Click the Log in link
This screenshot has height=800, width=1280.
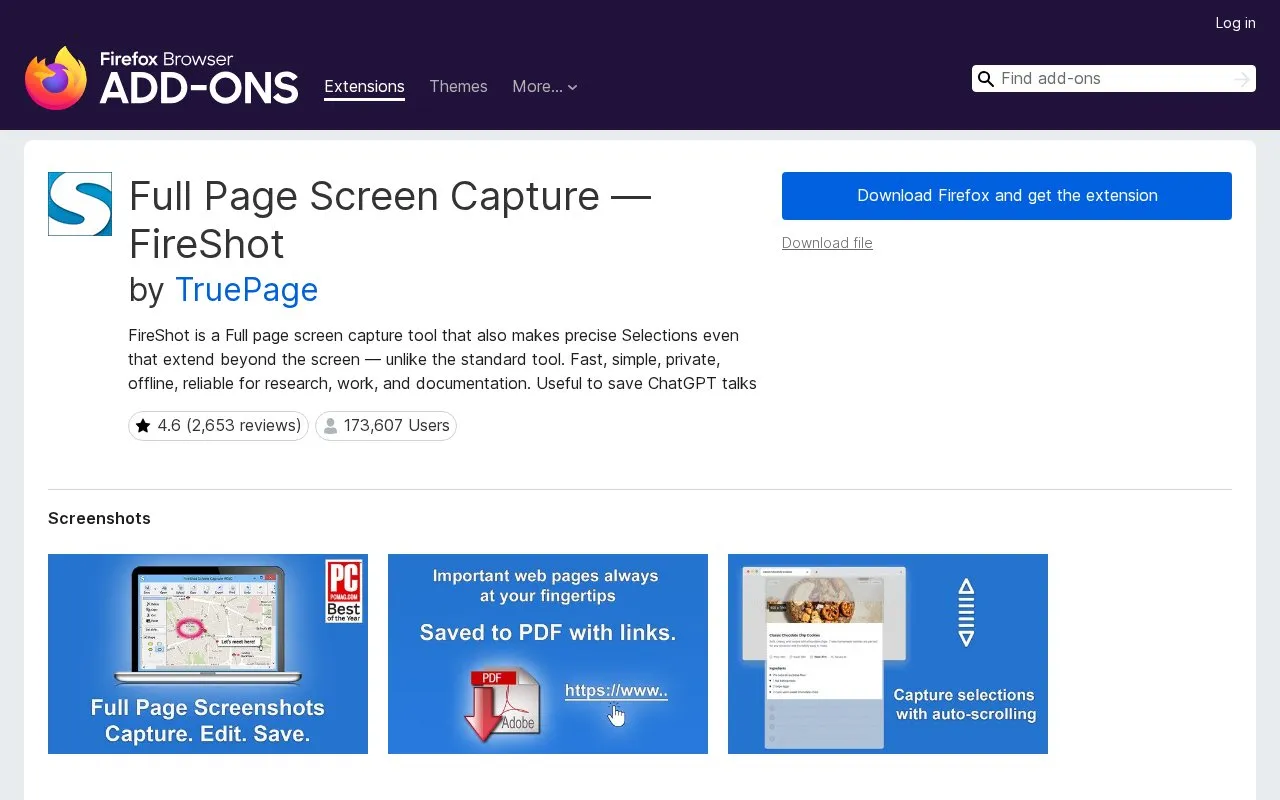pyautogui.click(x=1235, y=23)
